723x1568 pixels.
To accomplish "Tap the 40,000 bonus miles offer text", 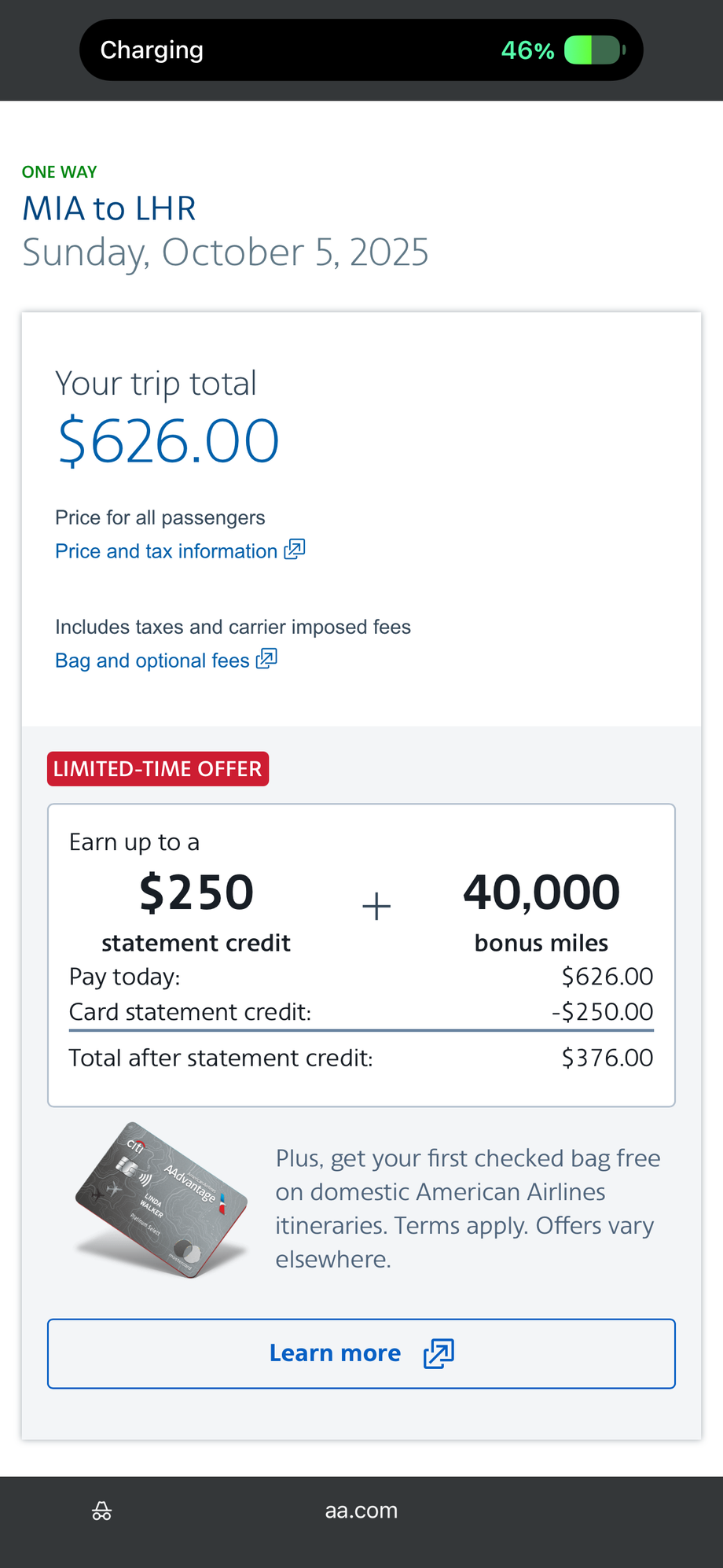I will tap(541, 911).
